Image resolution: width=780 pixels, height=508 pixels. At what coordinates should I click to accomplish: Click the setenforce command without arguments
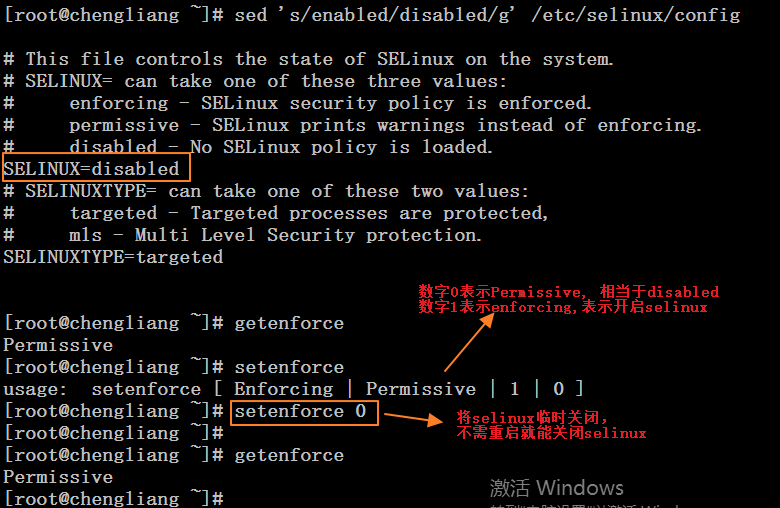(289, 367)
